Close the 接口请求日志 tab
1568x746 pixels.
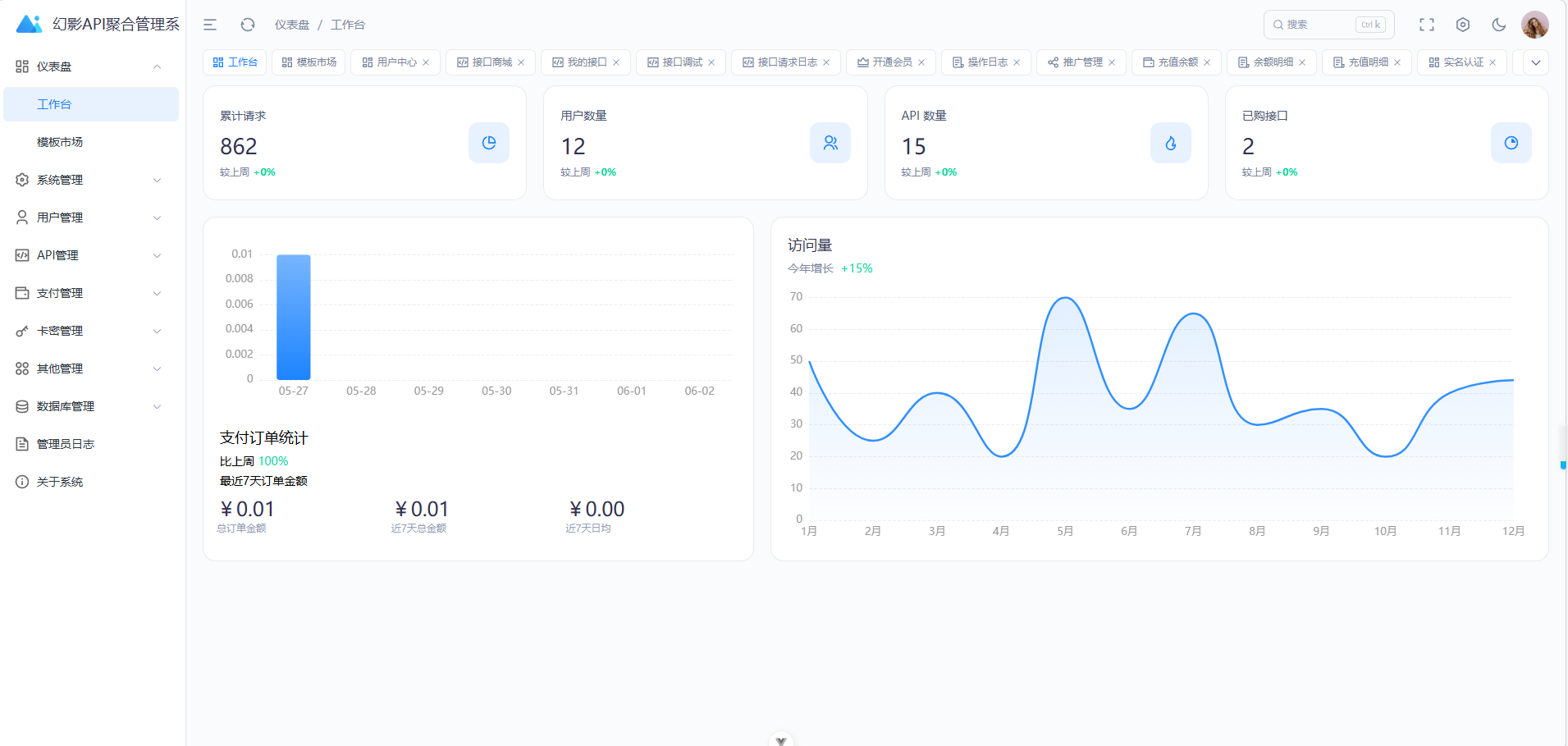tap(826, 62)
